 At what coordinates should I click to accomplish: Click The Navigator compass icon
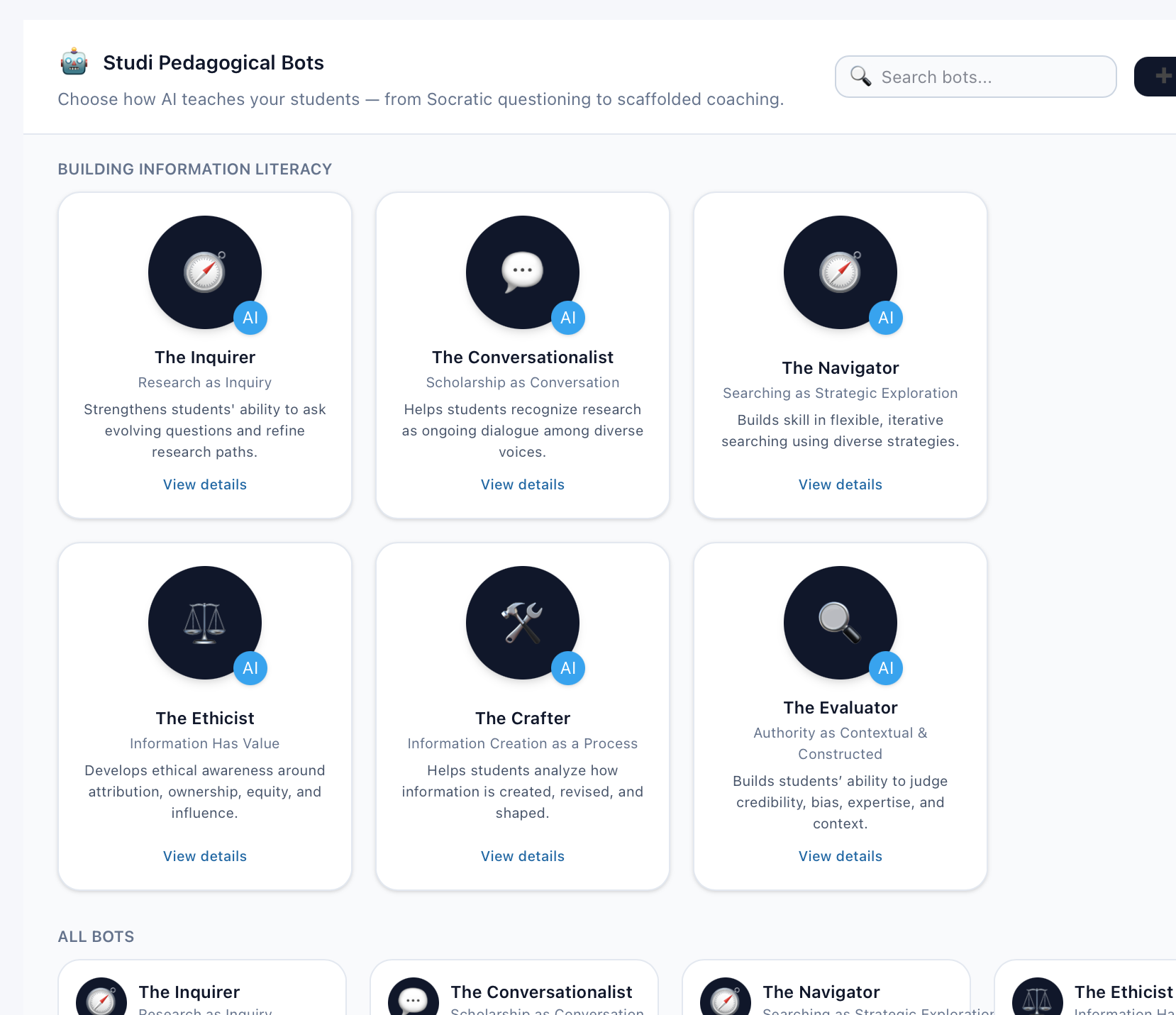840,272
